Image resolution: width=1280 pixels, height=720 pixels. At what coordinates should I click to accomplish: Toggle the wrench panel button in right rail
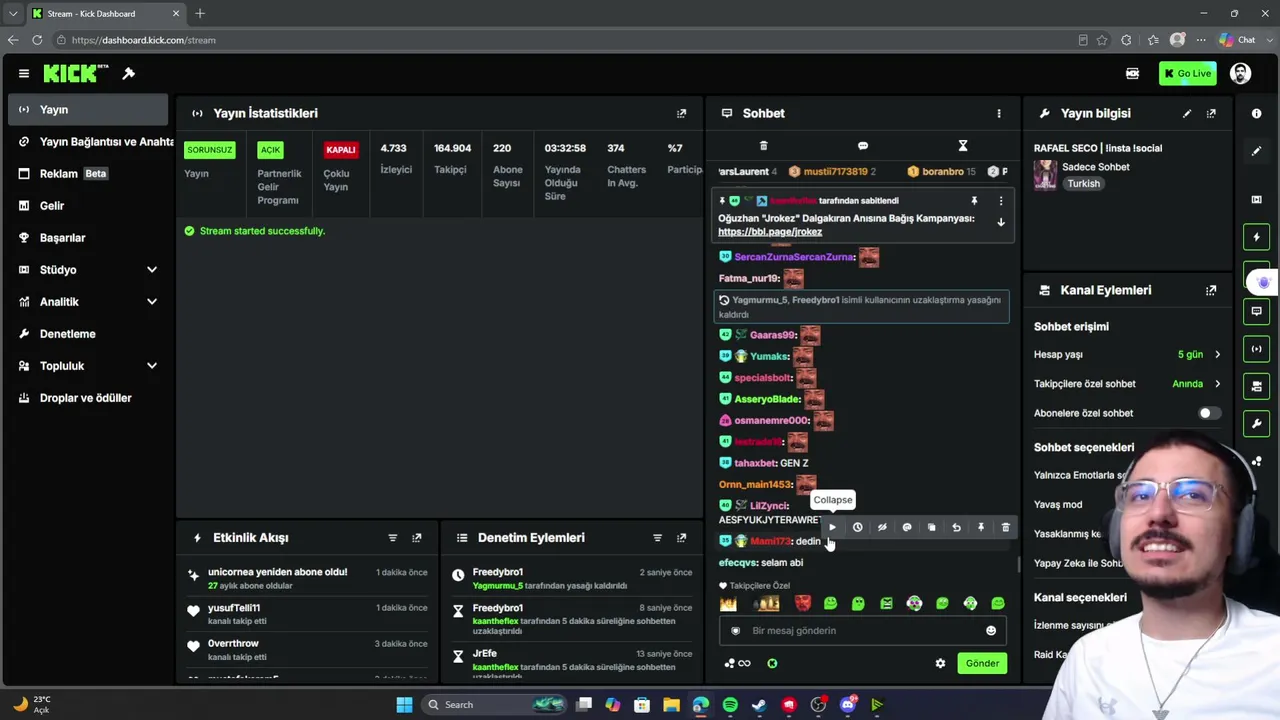(1257, 423)
